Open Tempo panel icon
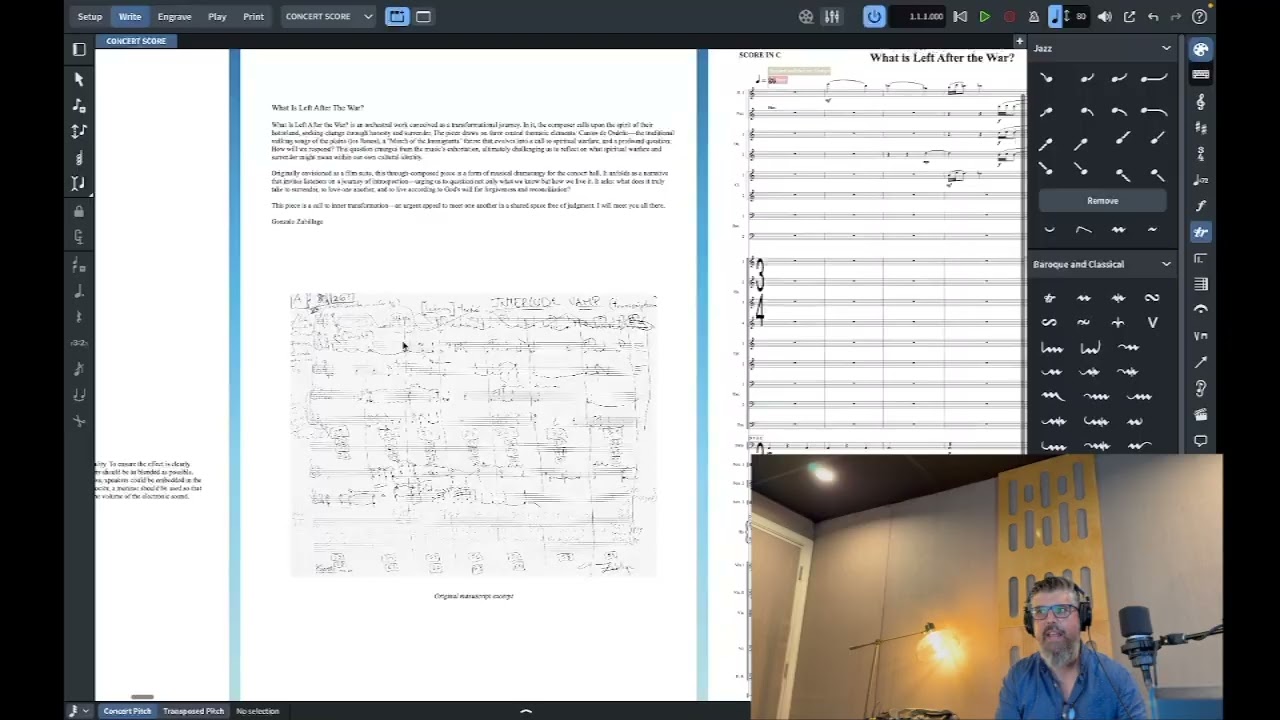The height and width of the screenshot is (720, 1280). tap(1201, 180)
